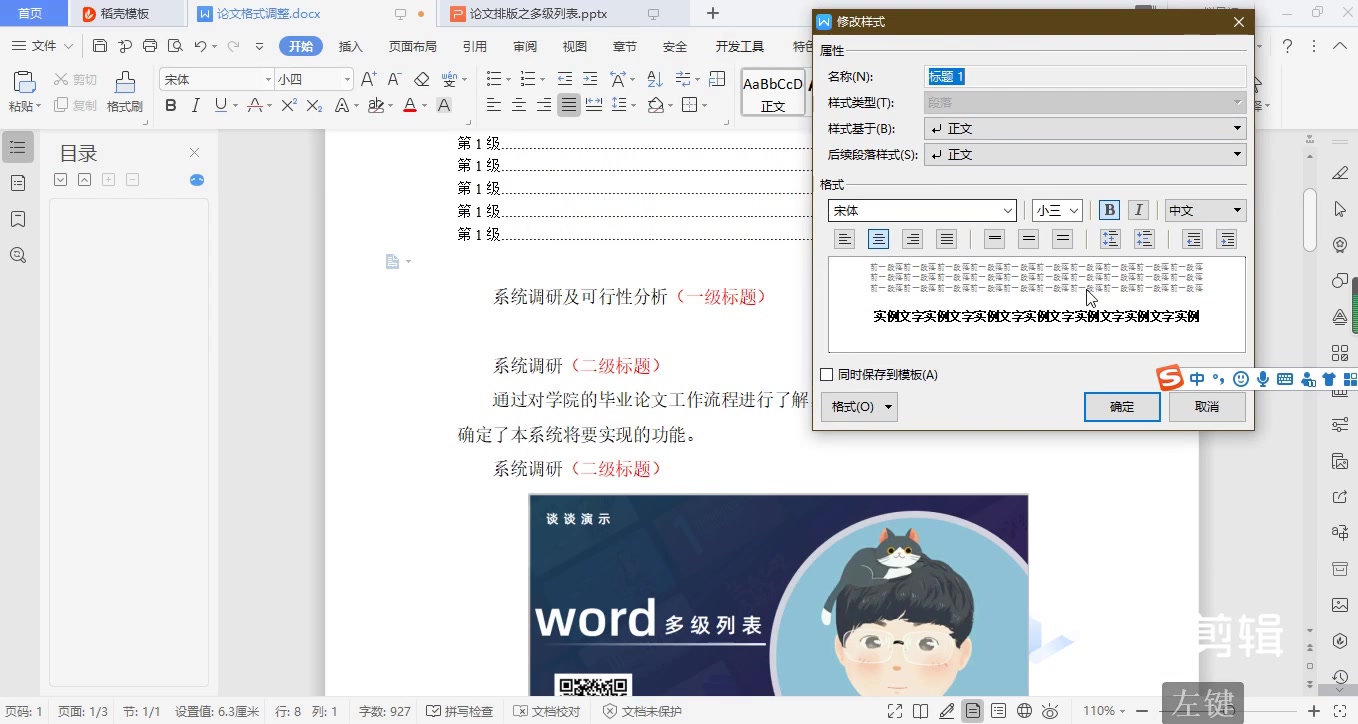Click the 取消 button
This screenshot has width=1358, height=724.
(1207, 407)
